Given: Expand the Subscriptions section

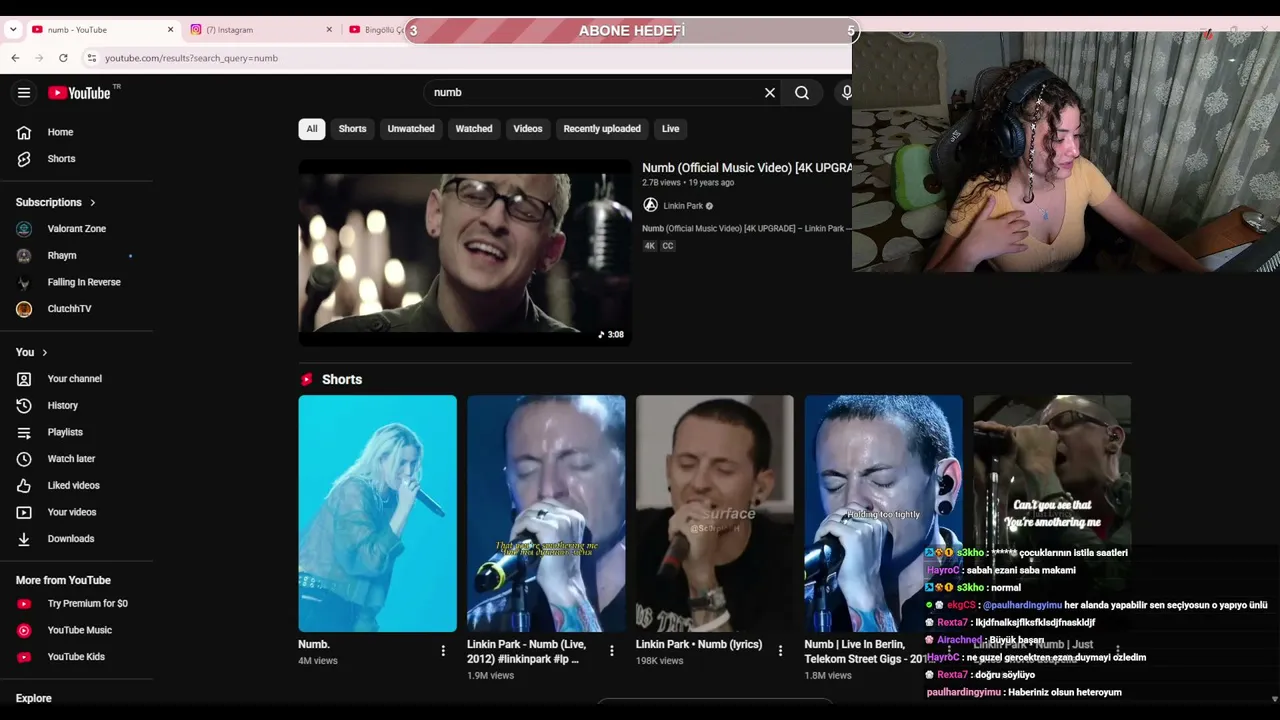Looking at the screenshot, I should point(56,202).
